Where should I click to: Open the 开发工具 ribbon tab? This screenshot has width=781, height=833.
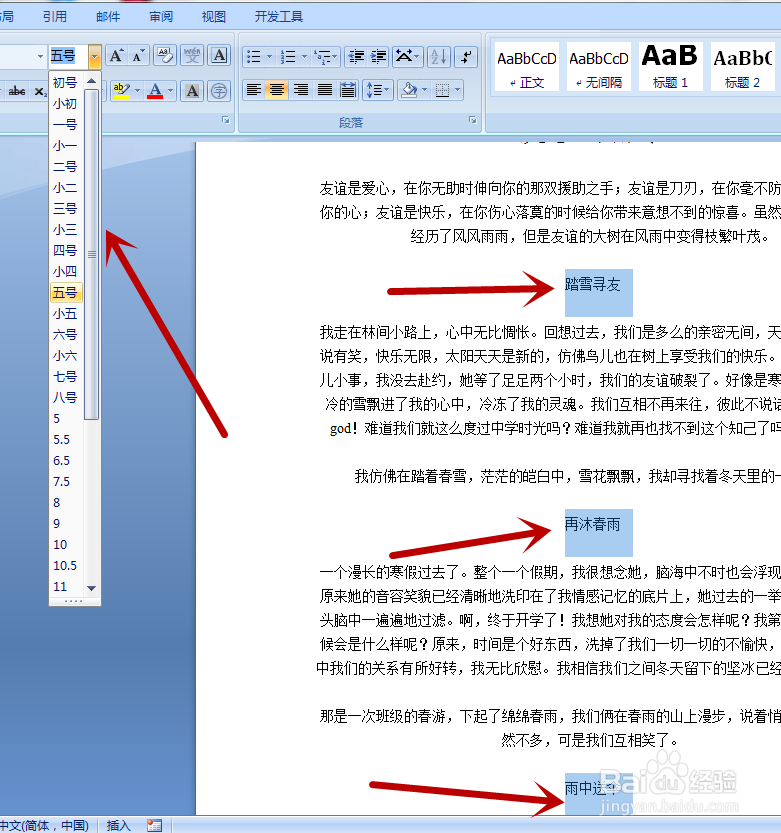tap(279, 17)
